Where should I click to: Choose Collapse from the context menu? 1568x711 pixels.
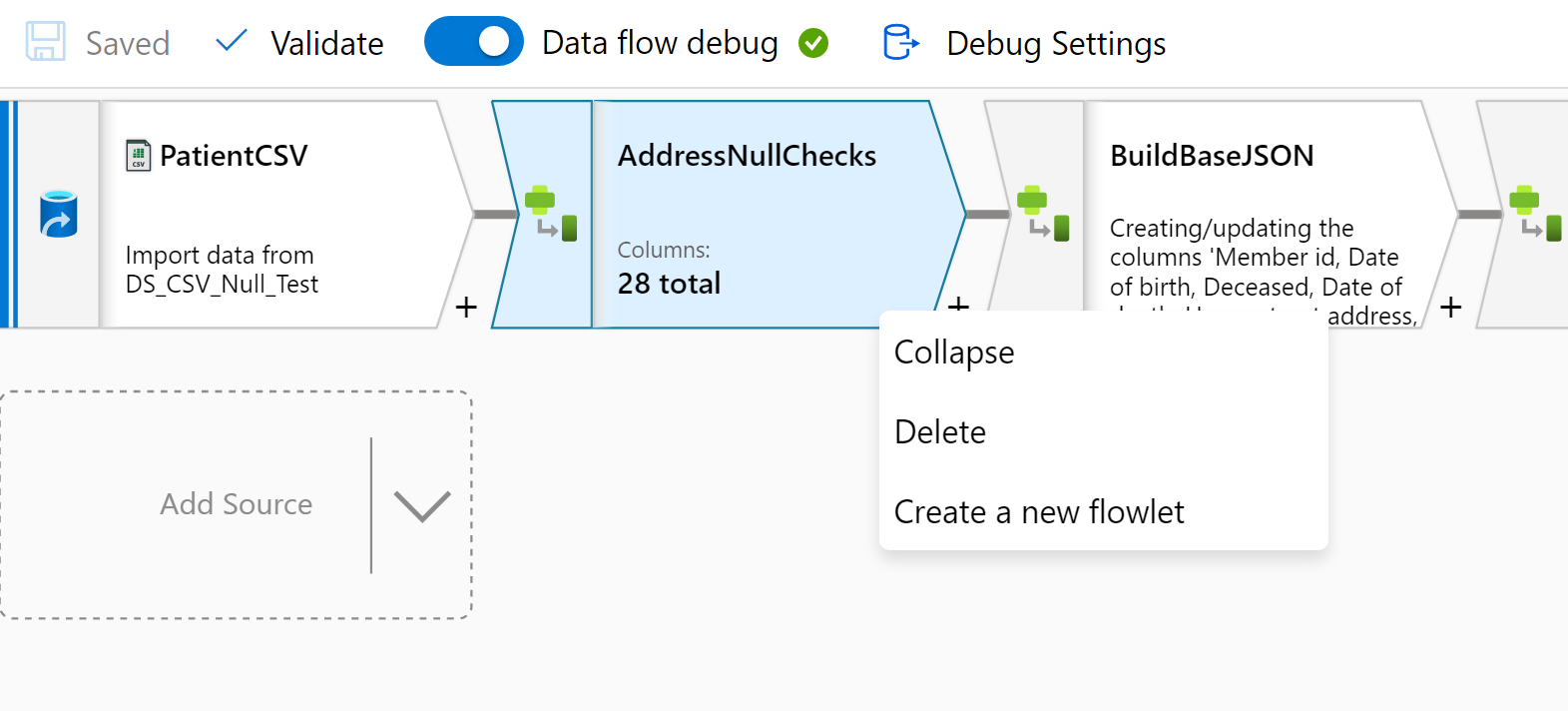(954, 353)
